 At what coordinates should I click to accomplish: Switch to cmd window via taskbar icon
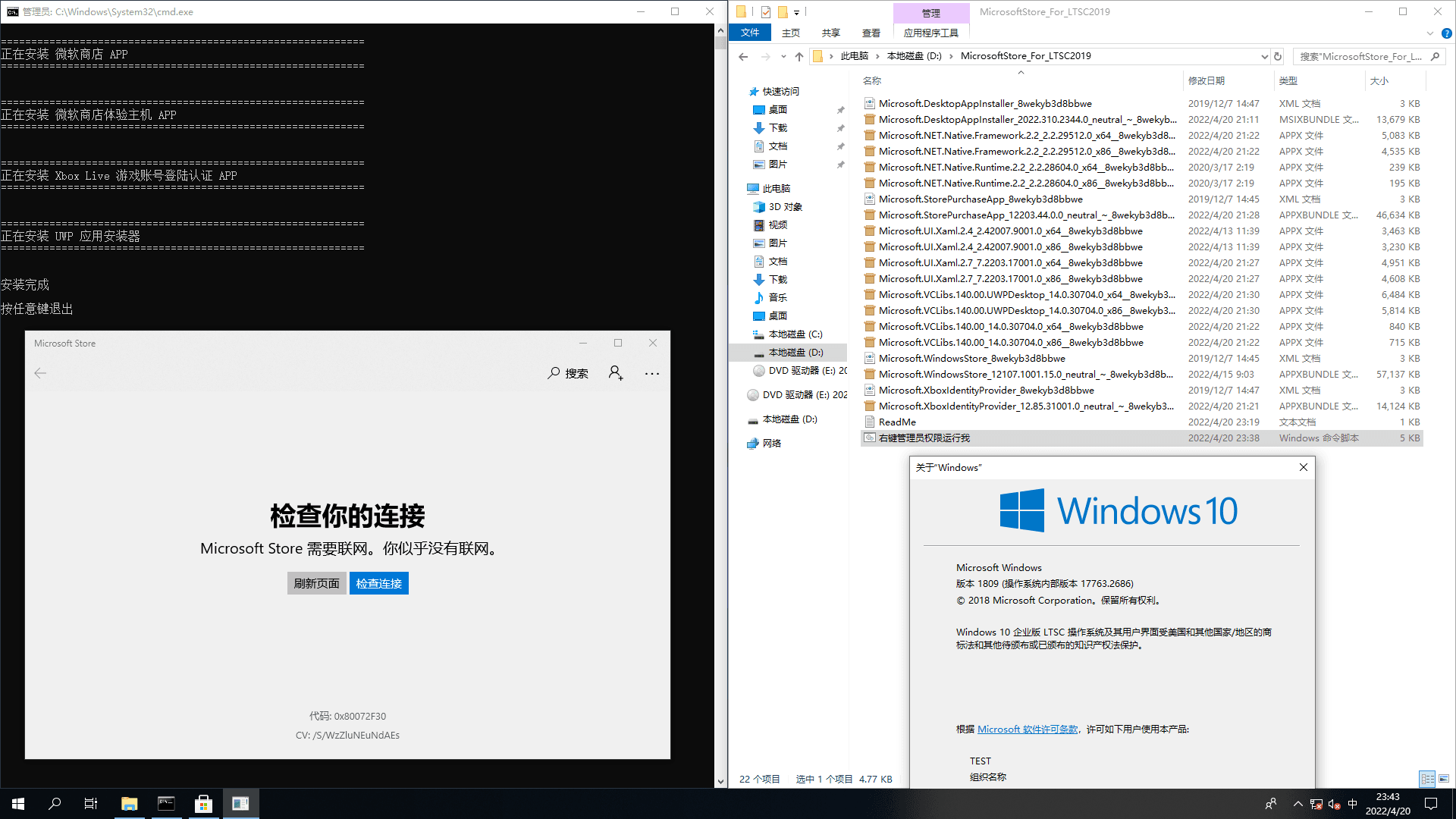[166, 804]
